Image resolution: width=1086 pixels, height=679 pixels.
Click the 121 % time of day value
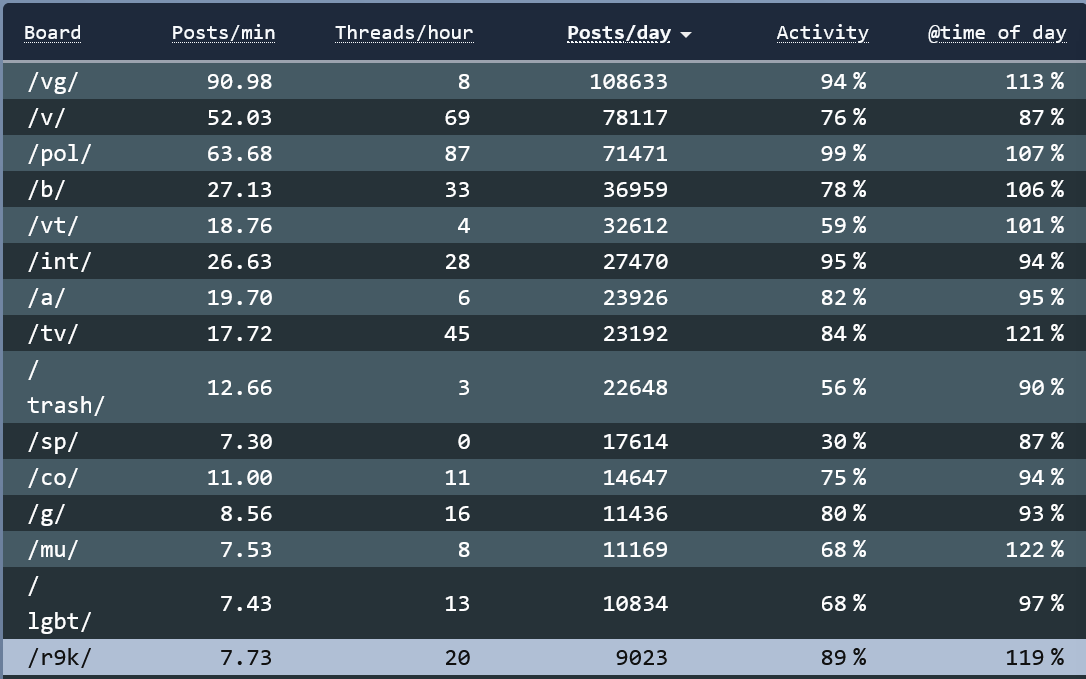click(1035, 333)
